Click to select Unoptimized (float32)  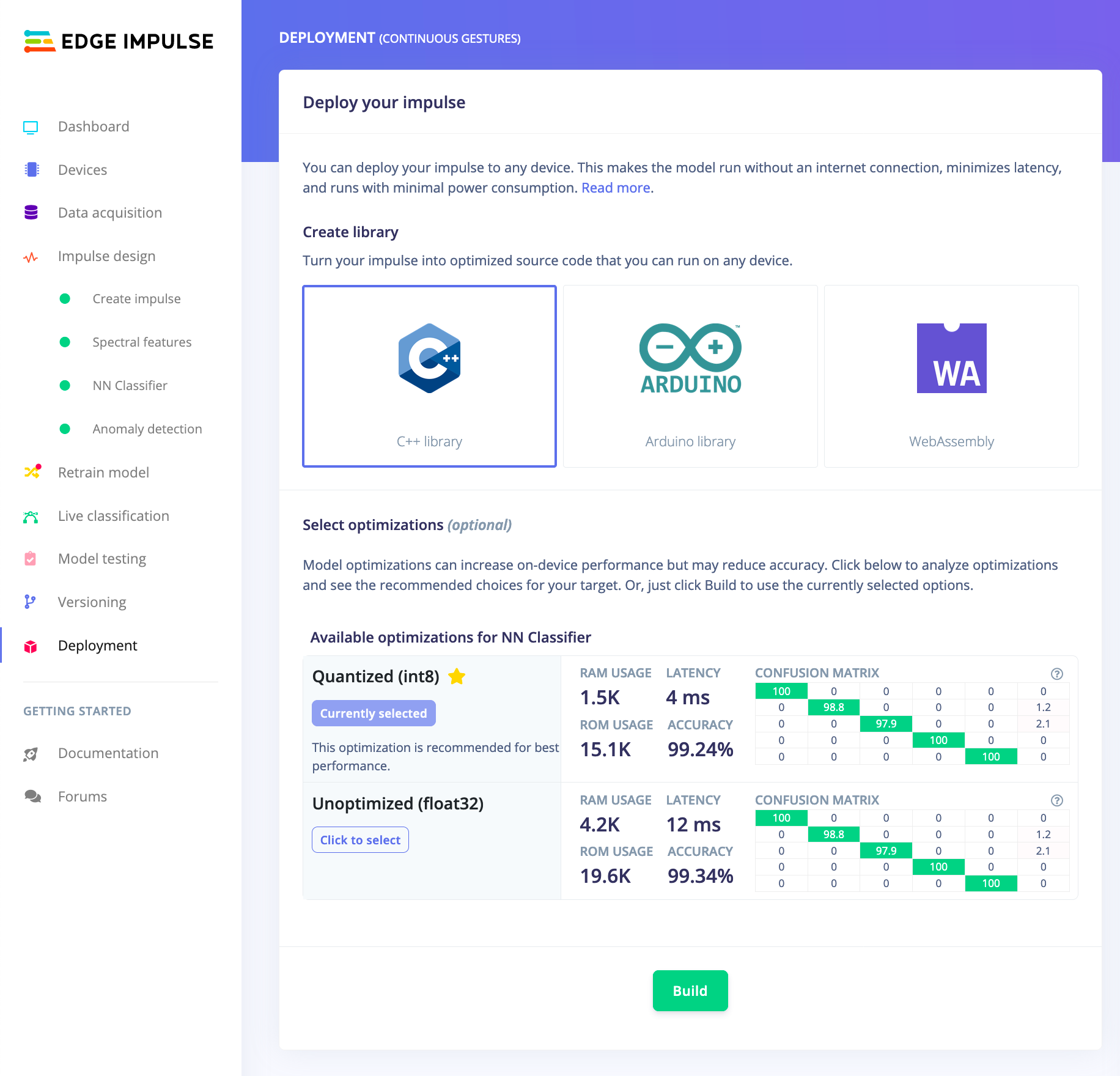(360, 840)
